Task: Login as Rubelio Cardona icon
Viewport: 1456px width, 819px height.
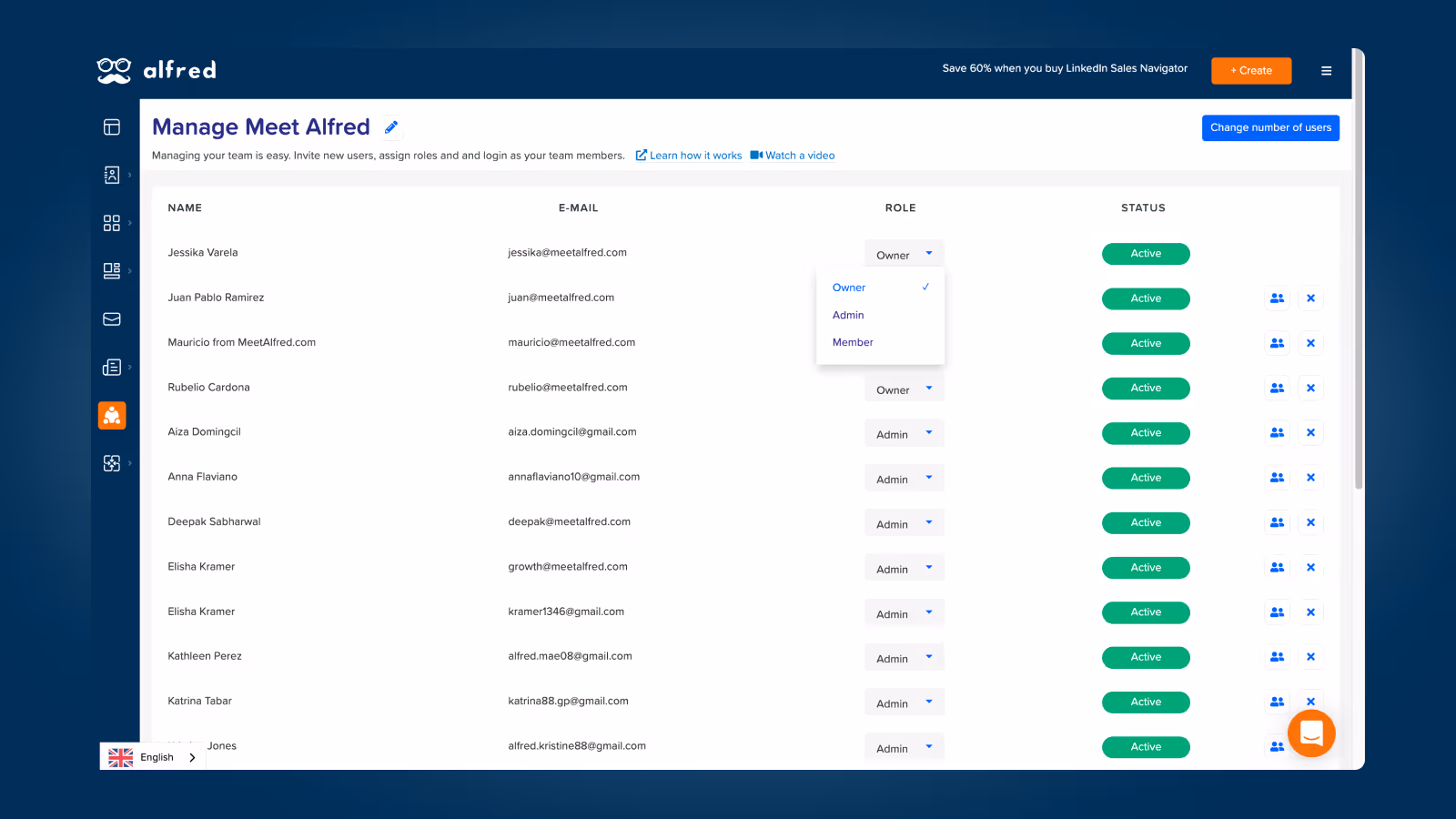Action: (x=1278, y=388)
